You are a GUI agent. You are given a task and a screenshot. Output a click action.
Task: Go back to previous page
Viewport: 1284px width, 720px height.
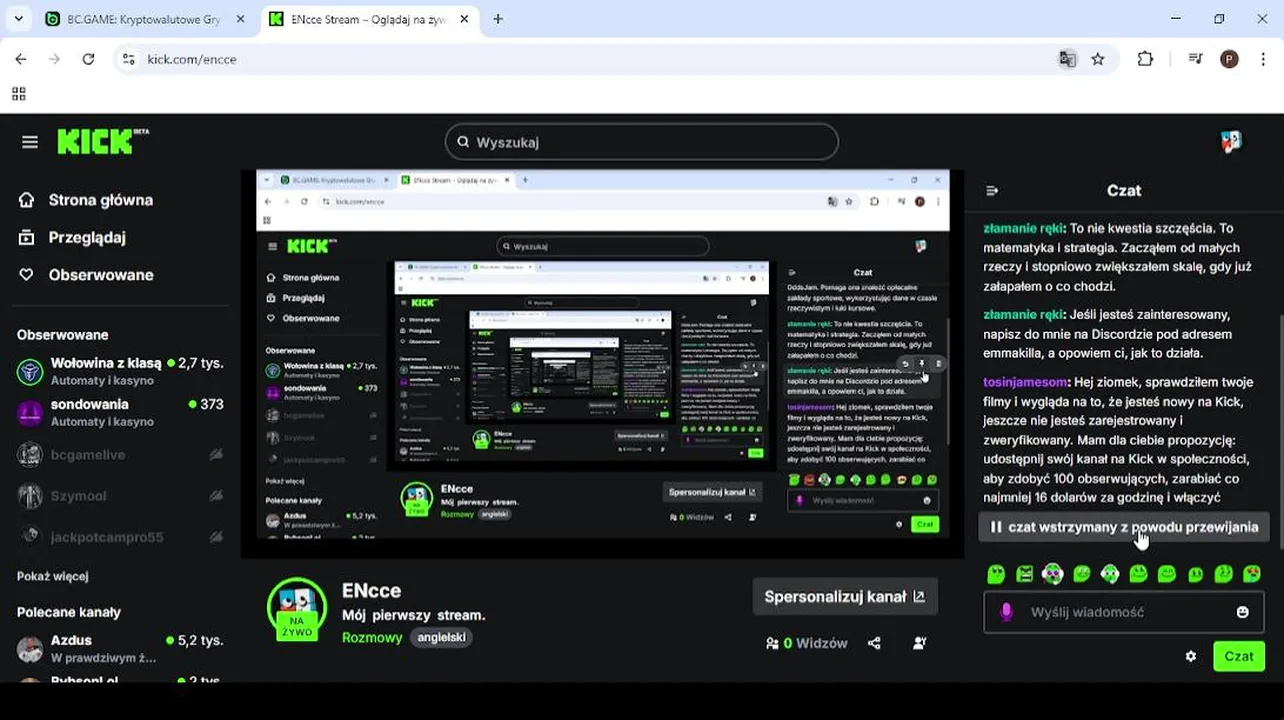click(x=21, y=59)
